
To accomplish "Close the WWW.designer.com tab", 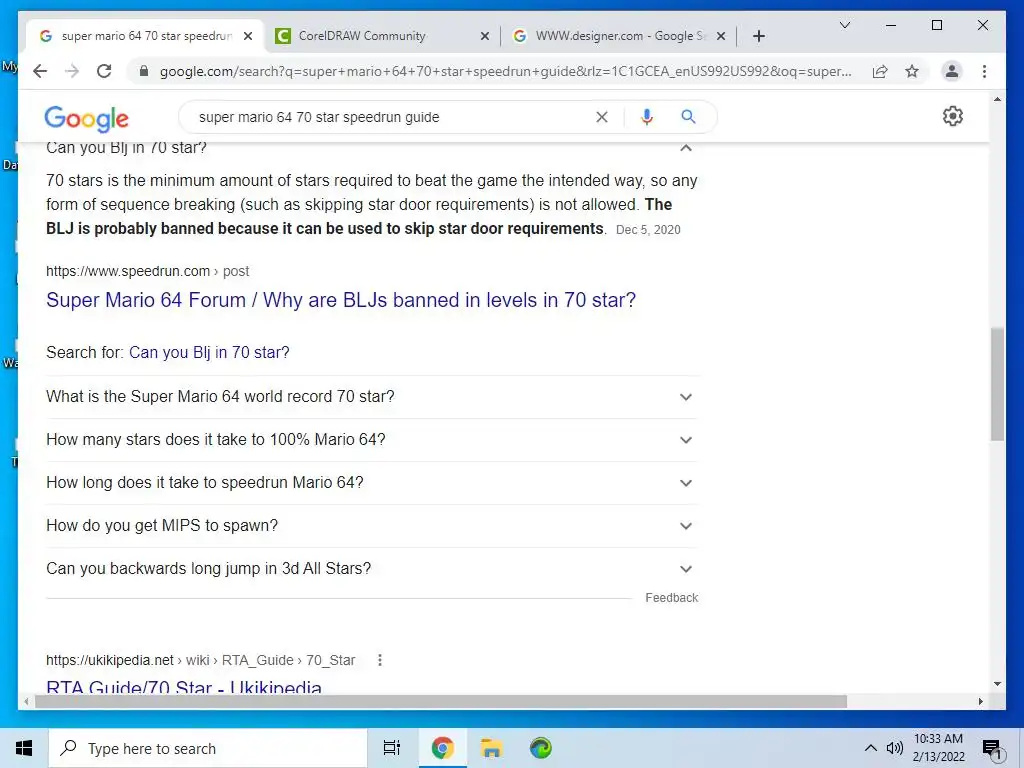I will click(x=721, y=36).
